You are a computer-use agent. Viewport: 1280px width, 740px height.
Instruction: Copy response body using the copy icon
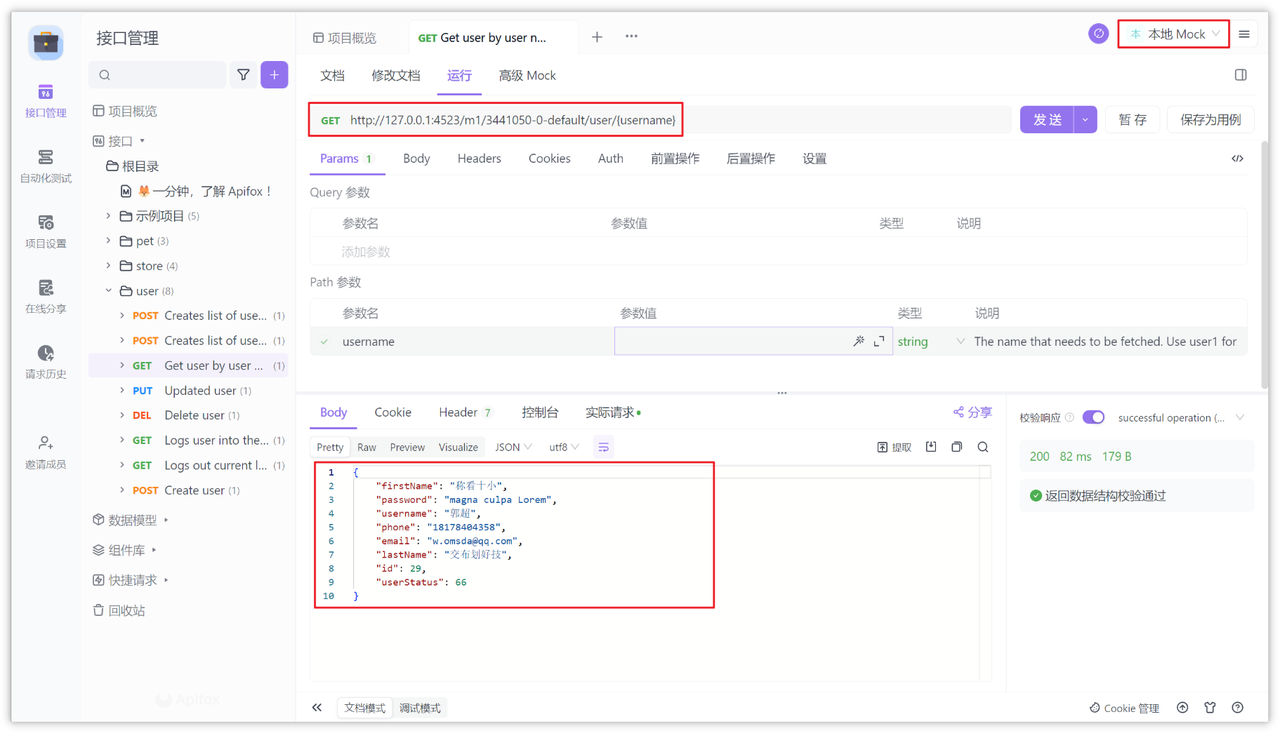click(x=956, y=446)
